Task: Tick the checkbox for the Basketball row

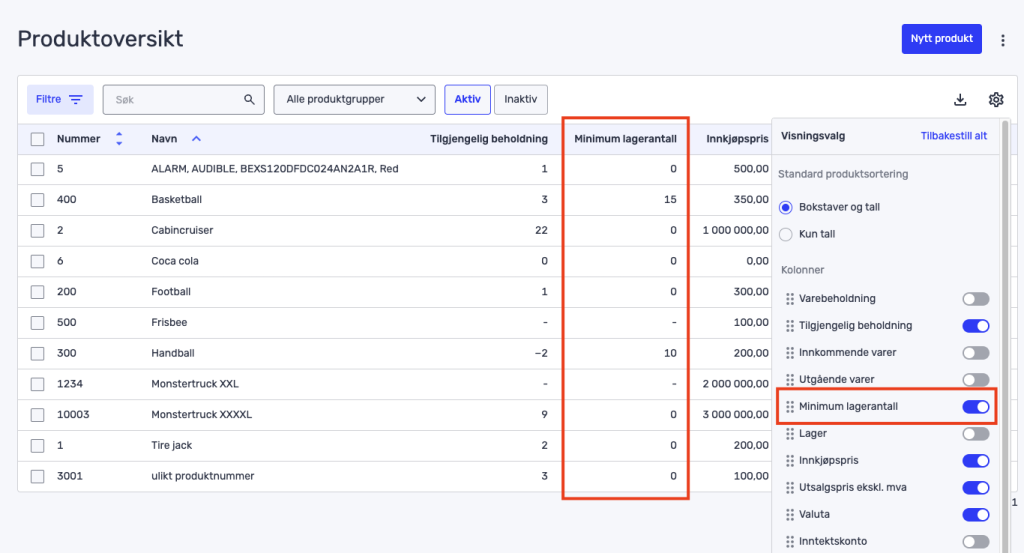Action: [38, 200]
